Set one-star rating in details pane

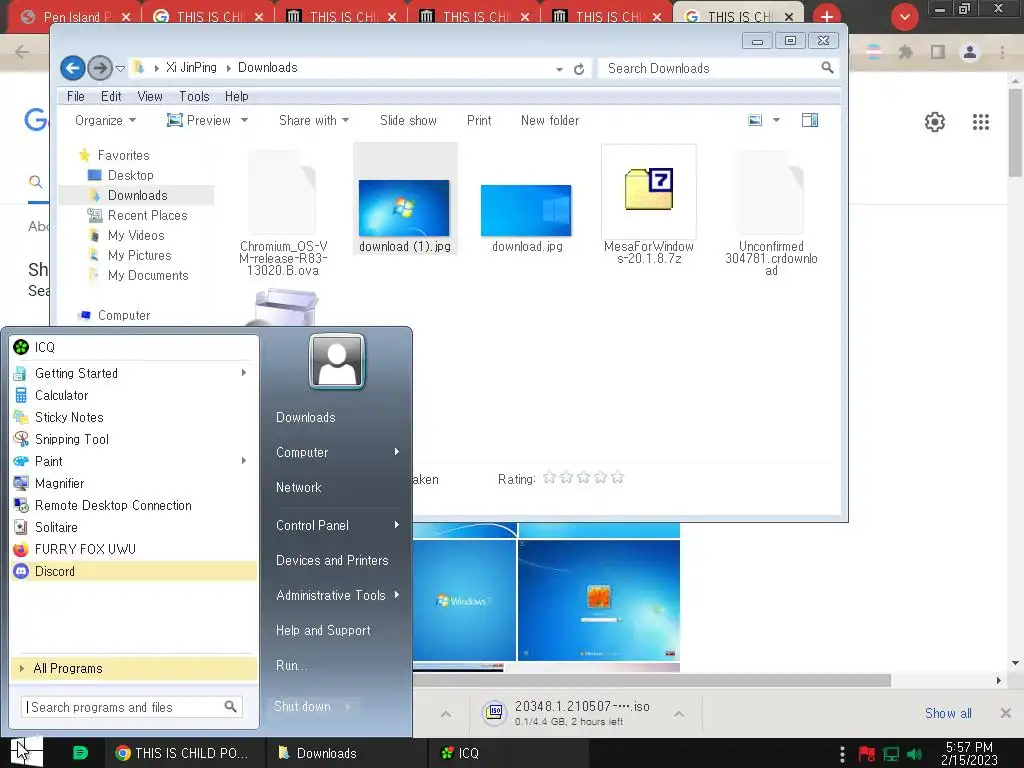(549, 478)
